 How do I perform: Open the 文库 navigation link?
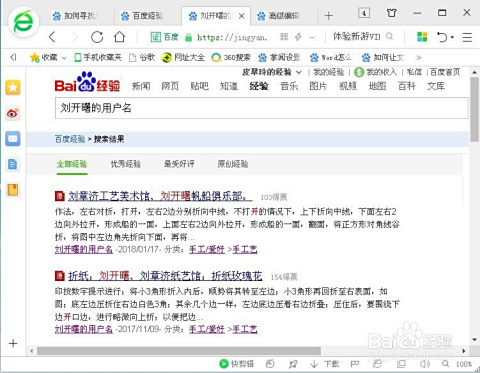coord(436,86)
